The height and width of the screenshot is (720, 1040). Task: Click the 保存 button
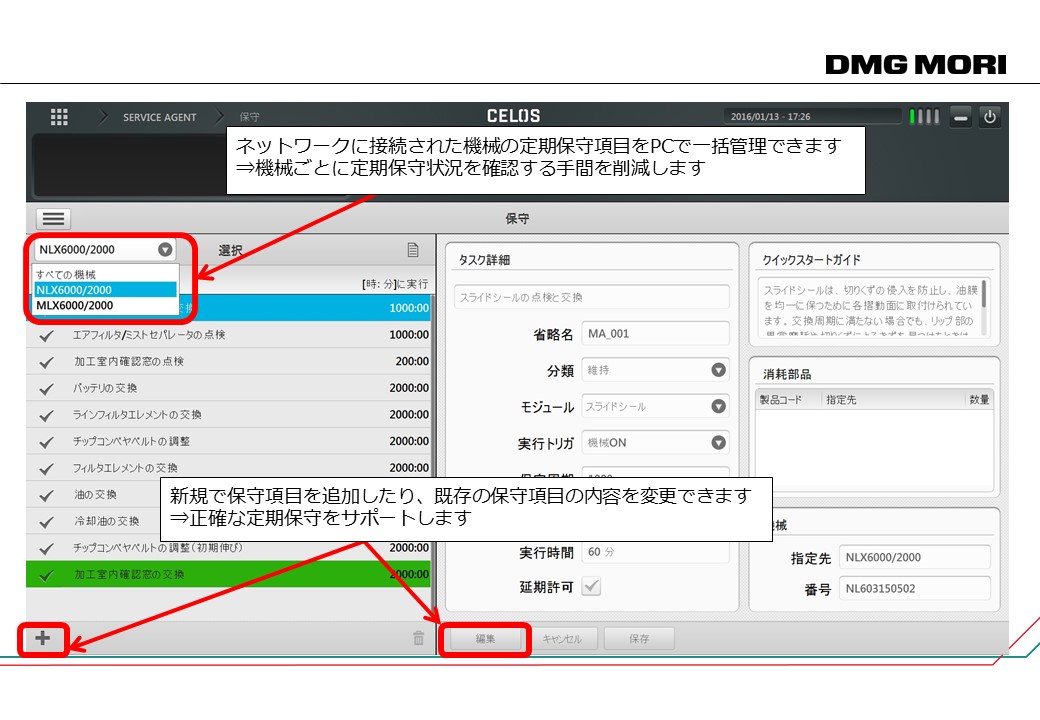639,639
